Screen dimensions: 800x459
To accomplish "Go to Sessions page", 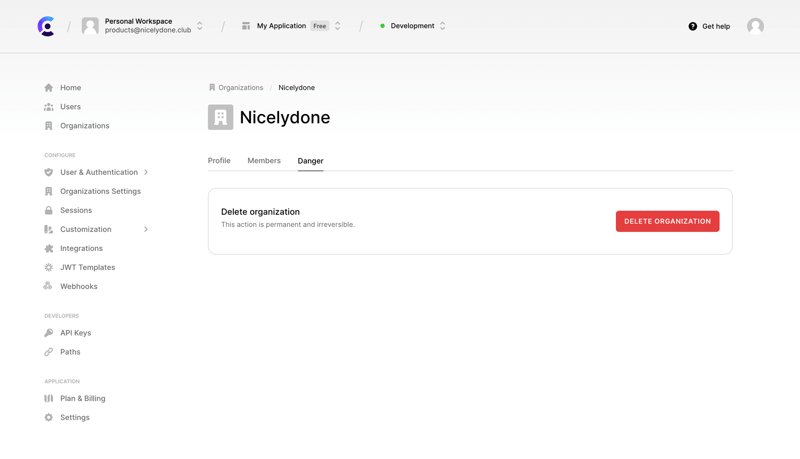I will 76,210.
